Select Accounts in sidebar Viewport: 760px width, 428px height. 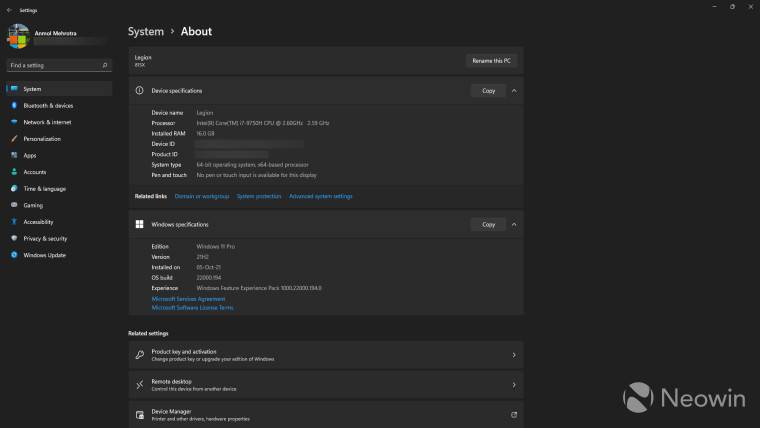[x=59, y=172]
